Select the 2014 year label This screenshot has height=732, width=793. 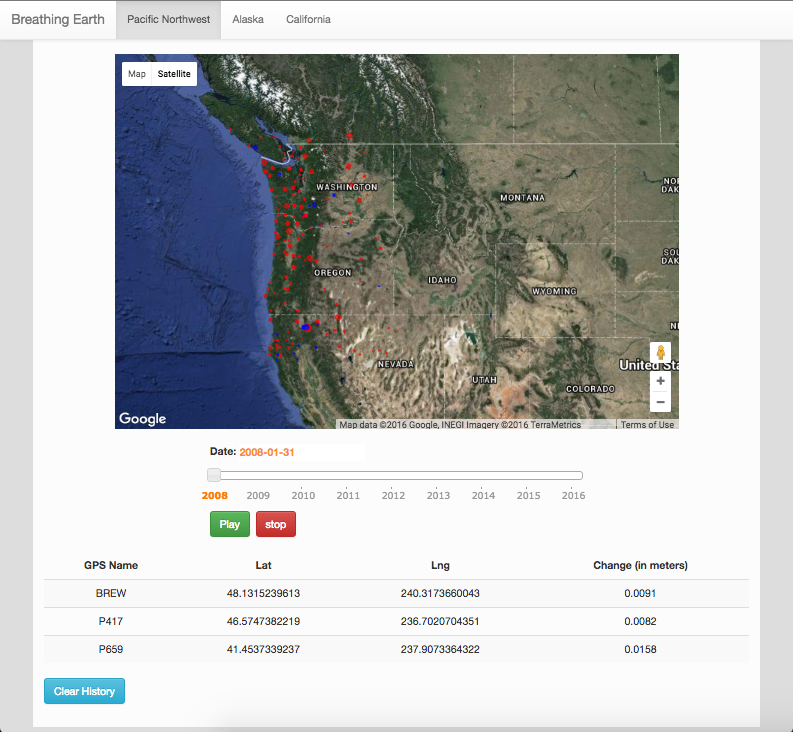point(483,495)
